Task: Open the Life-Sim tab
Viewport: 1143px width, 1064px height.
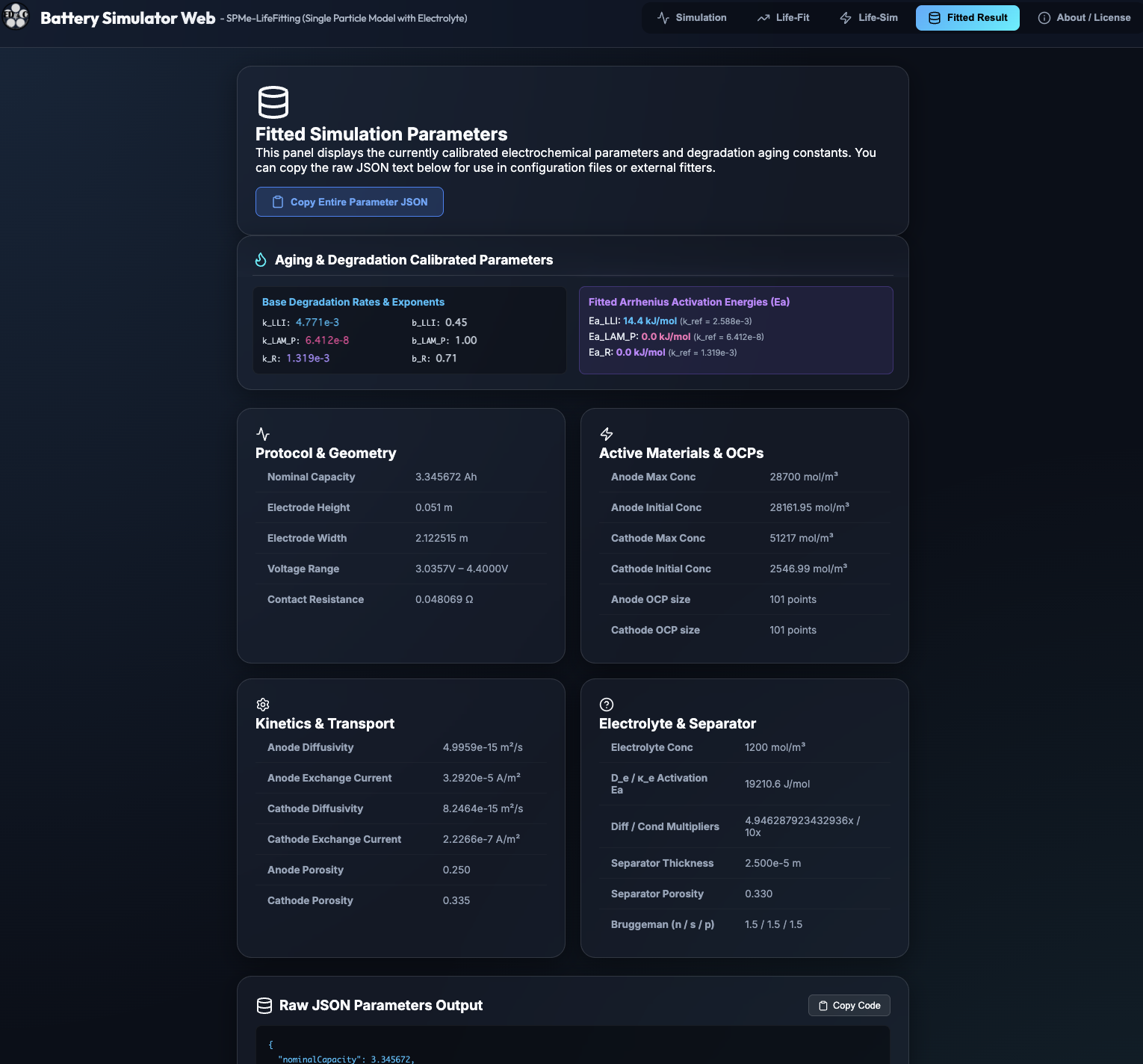Action: pyautogui.click(x=869, y=17)
